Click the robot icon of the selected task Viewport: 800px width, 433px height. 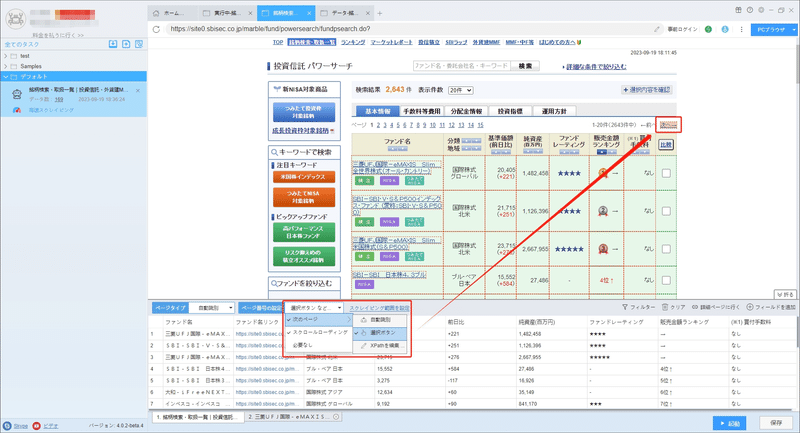point(17,94)
